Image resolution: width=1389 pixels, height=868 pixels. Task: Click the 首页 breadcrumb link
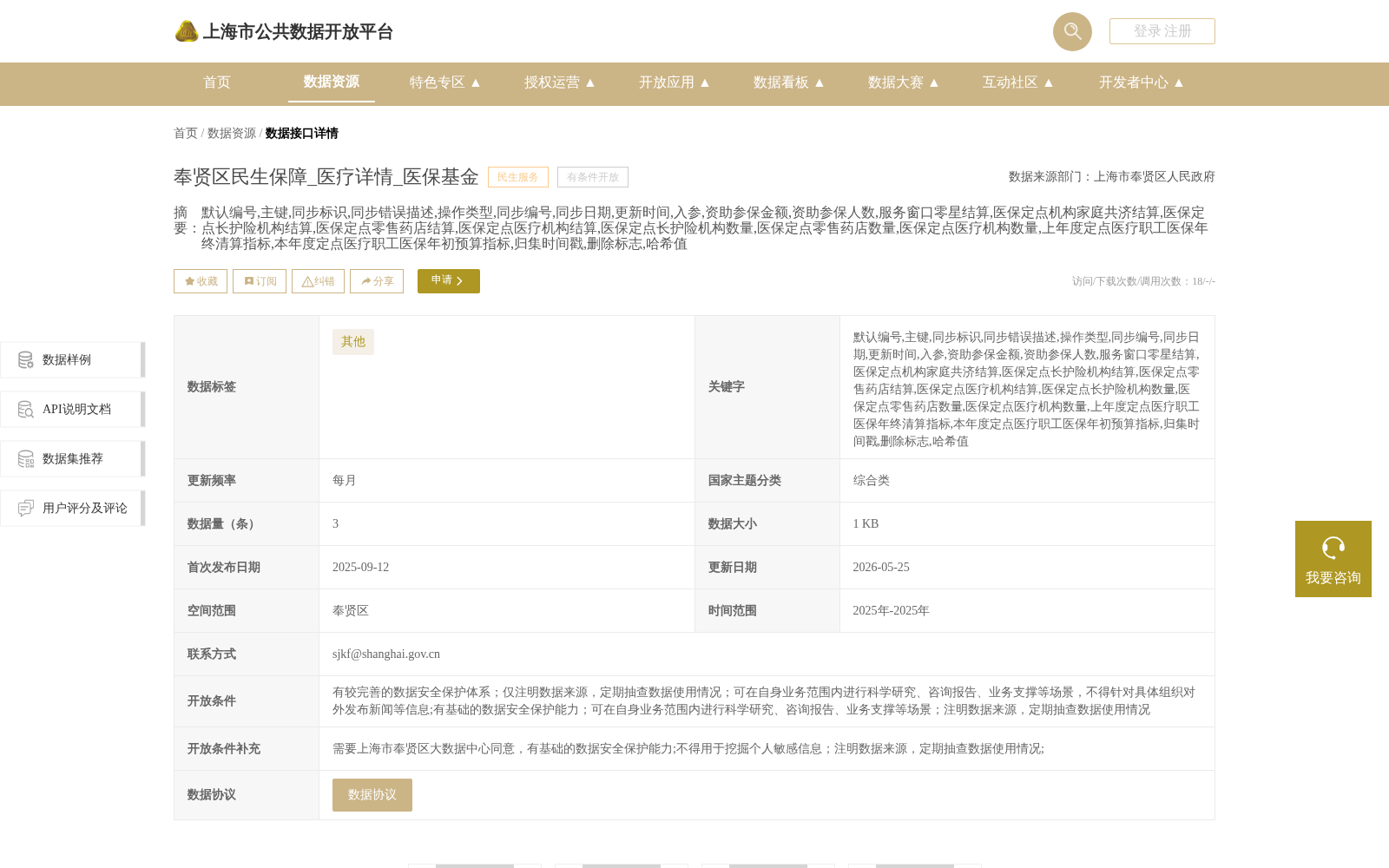[186, 134]
